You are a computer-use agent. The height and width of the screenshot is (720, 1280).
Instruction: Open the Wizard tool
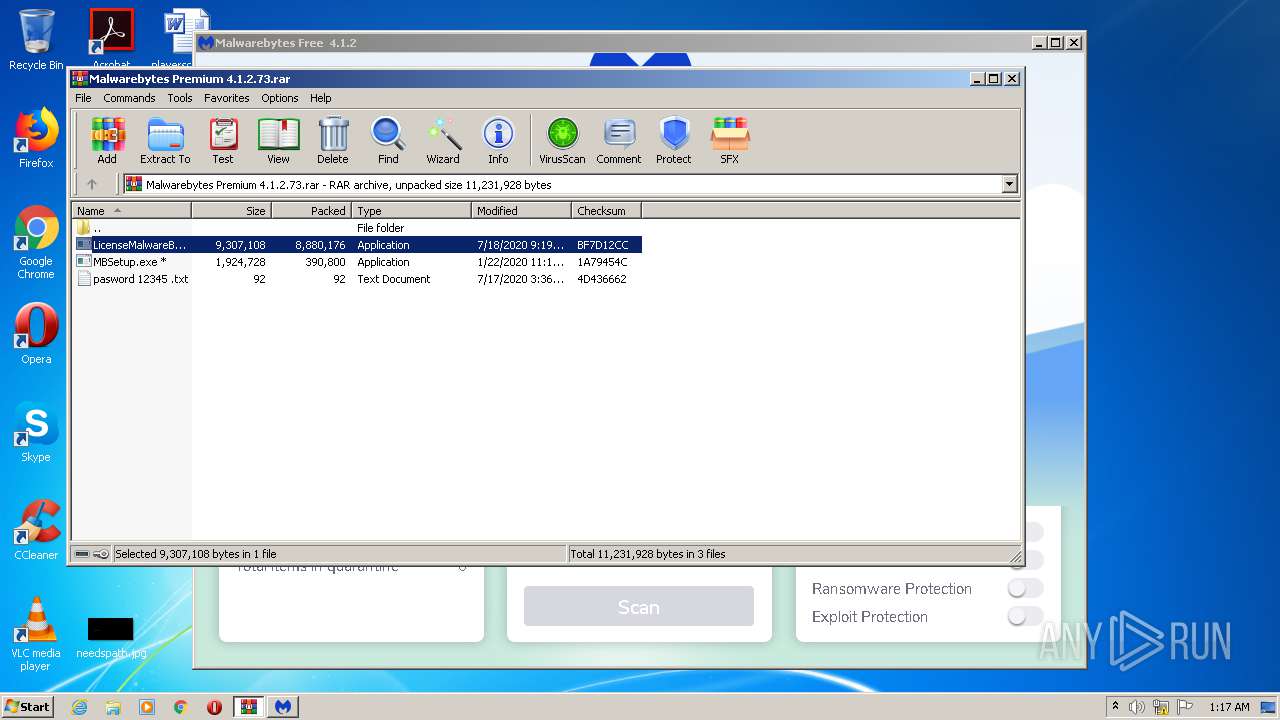tap(443, 140)
